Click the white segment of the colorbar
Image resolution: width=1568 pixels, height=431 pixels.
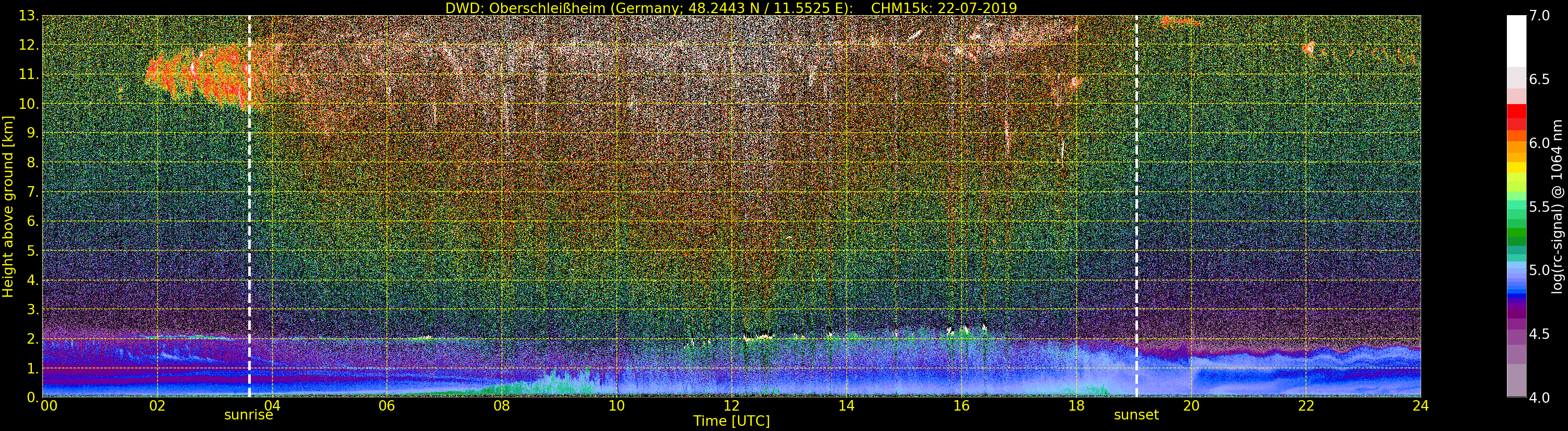pos(1516,40)
